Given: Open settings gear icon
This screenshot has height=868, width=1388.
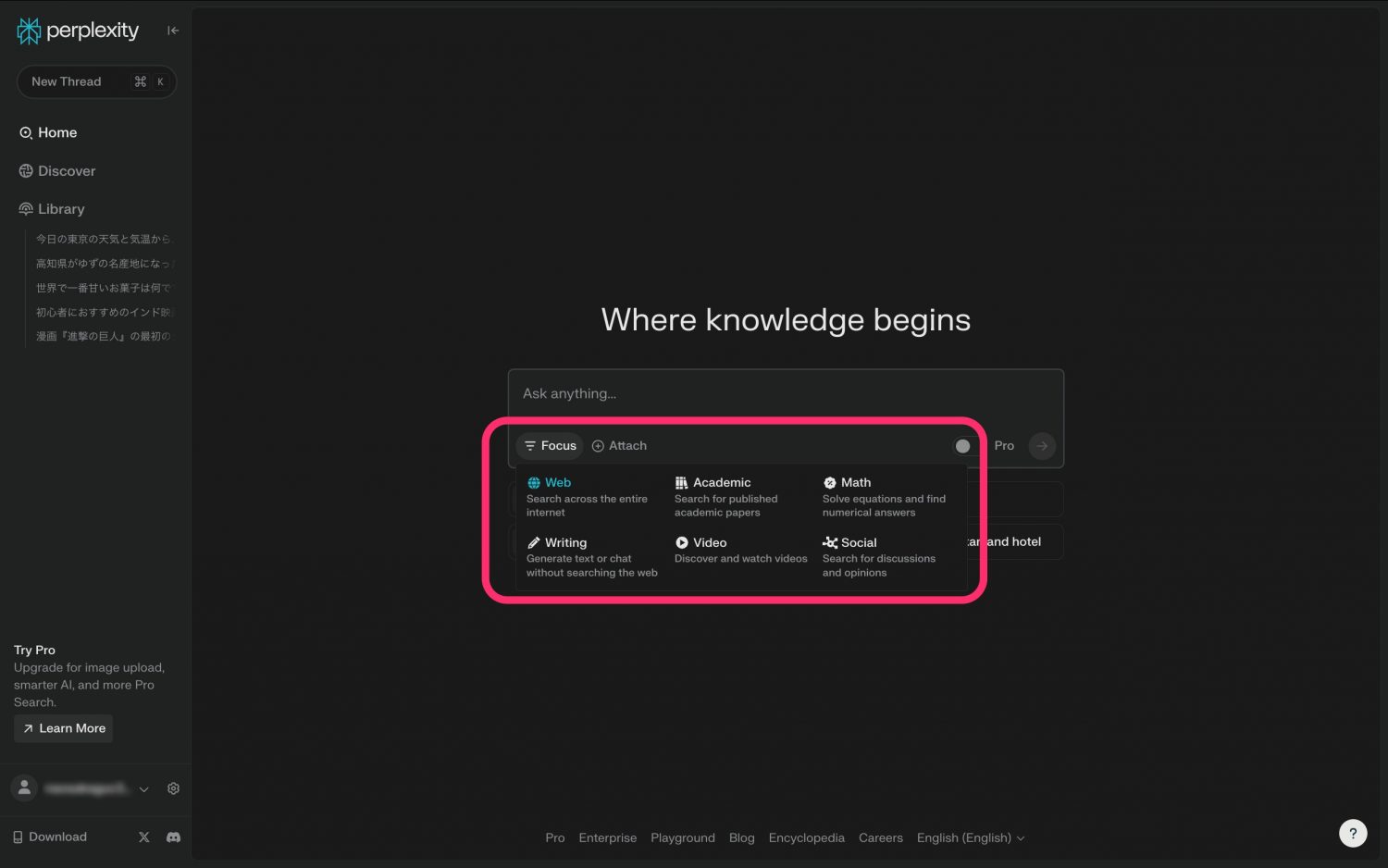Looking at the screenshot, I should pyautogui.click(x=173, y=788).
